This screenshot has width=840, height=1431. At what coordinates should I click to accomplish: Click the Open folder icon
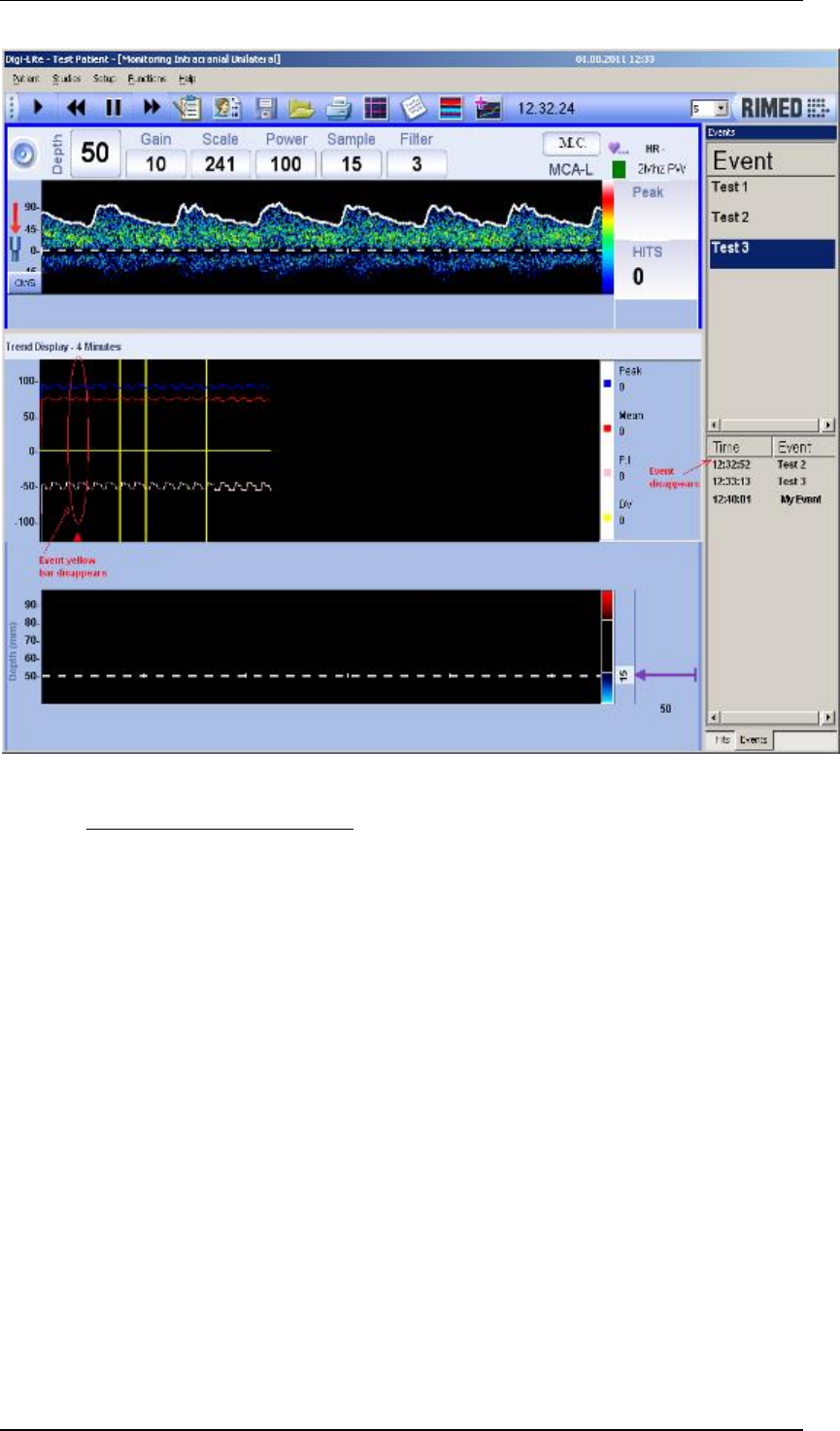tap(303, 108)
